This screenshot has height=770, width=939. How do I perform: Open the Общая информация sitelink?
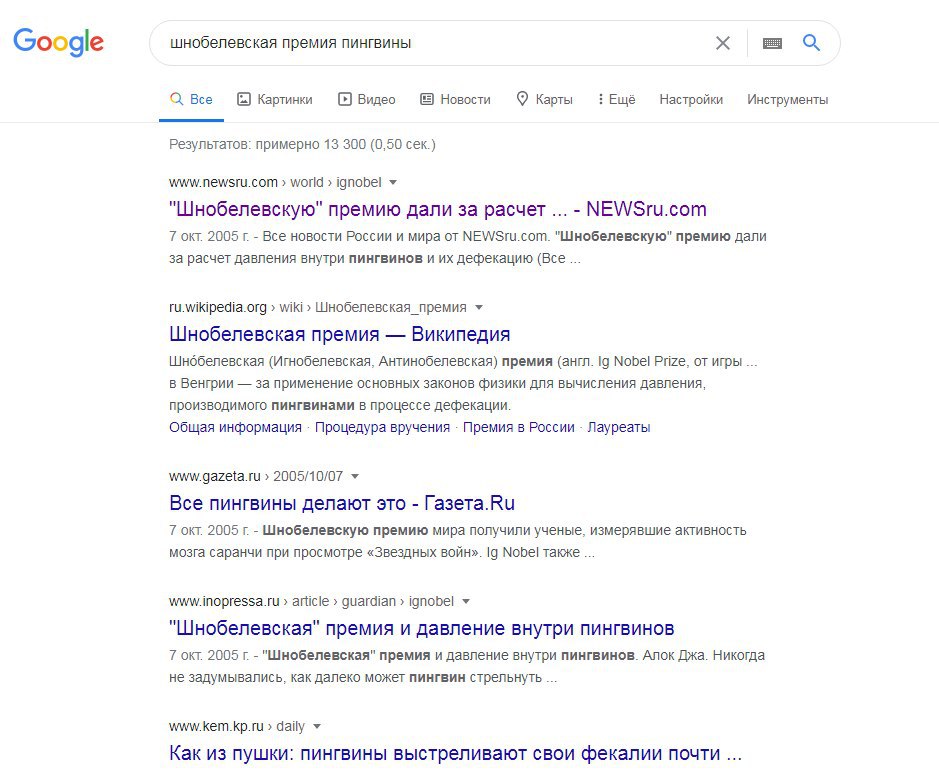click(235, 428)
